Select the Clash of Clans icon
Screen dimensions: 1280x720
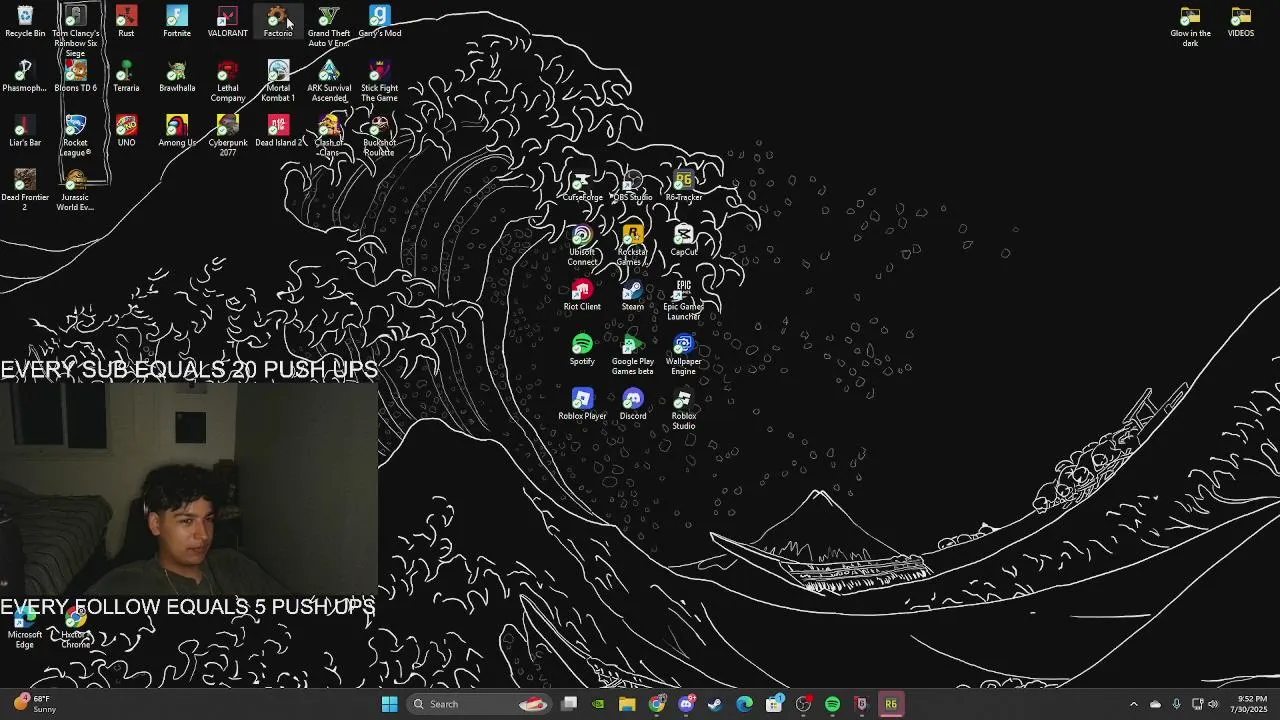[329, 136]
